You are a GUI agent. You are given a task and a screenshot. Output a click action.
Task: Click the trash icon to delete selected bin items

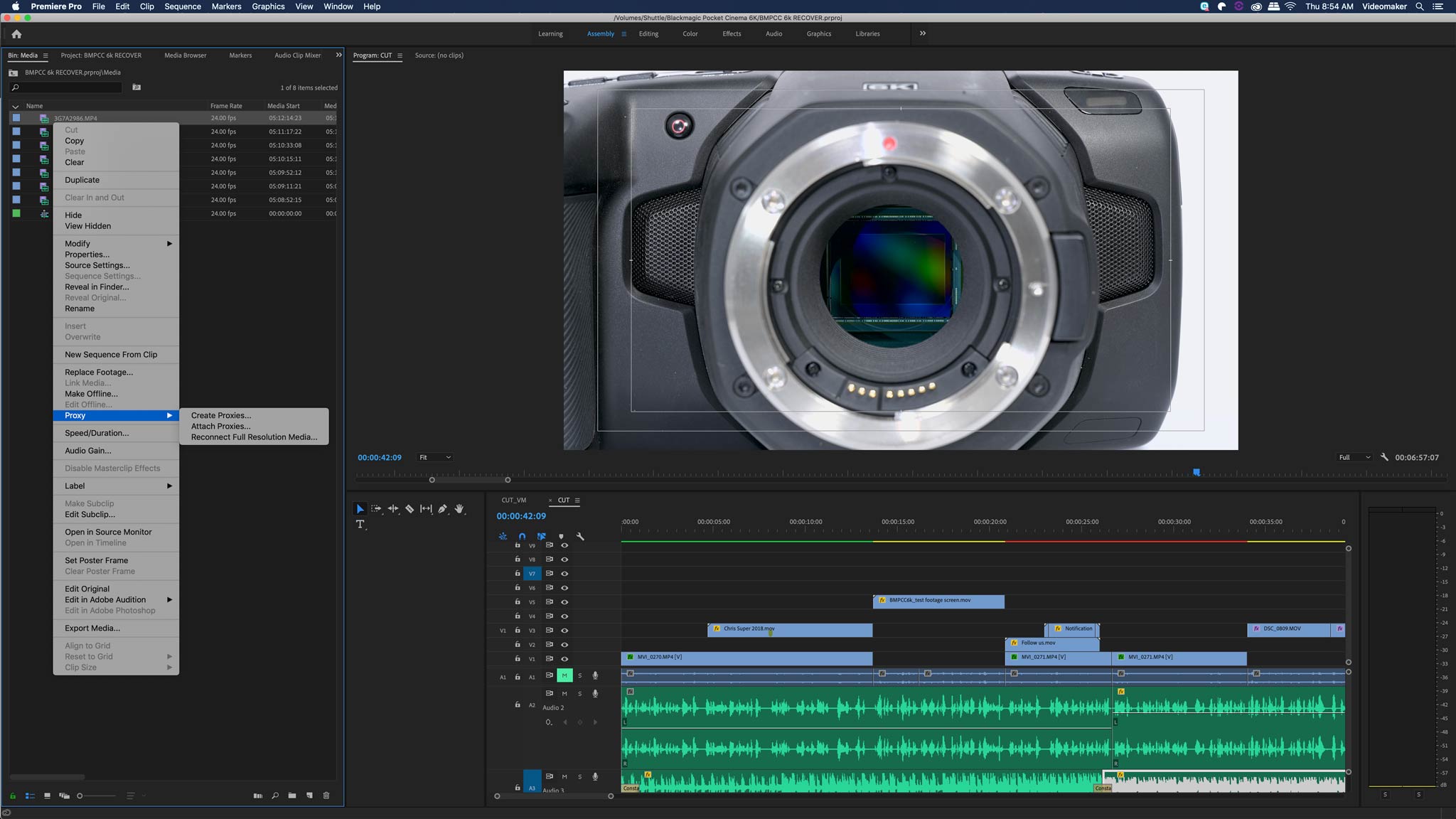click(326, 796)
